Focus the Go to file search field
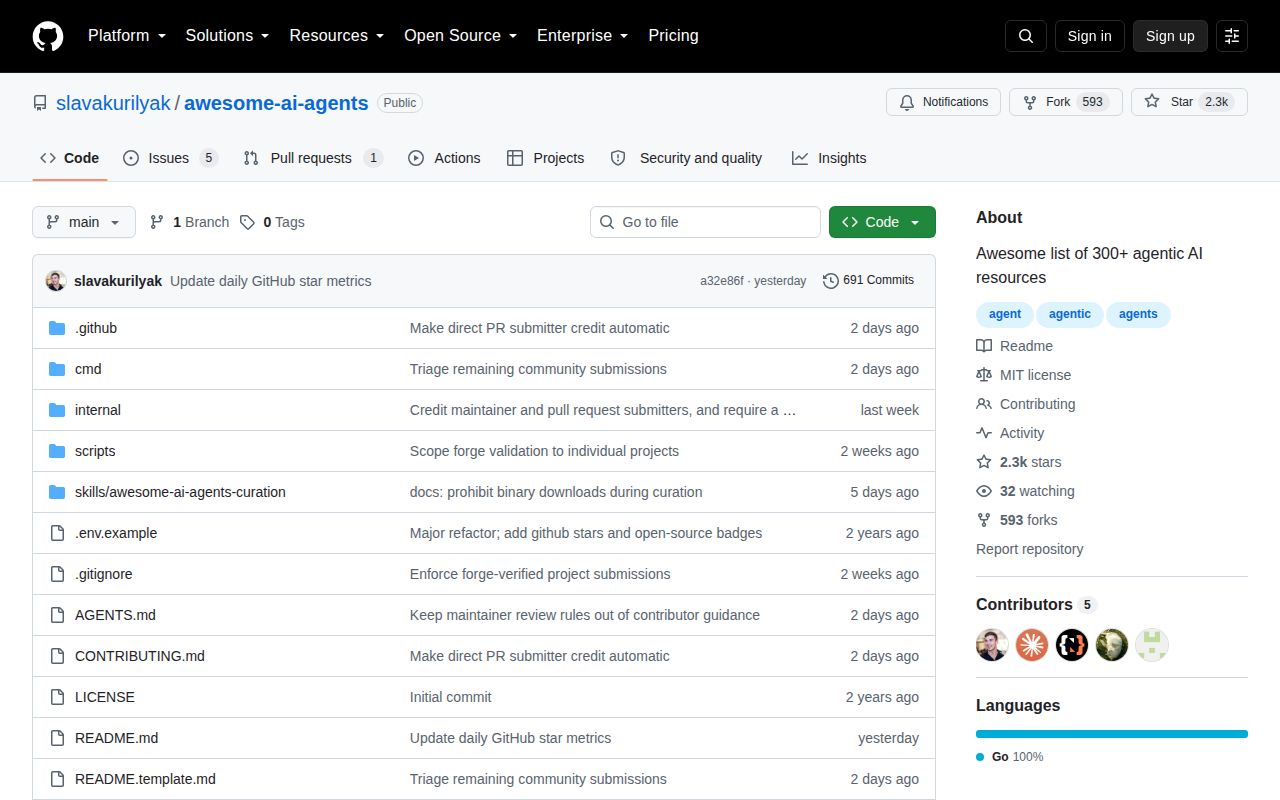This screenshot has width=1280, height=800. [705, 222]
